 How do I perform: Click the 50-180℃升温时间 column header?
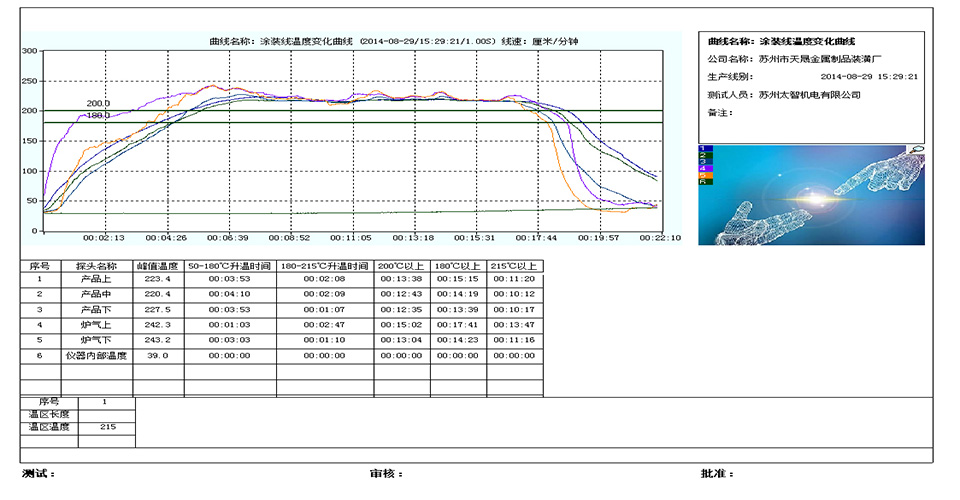230,266
